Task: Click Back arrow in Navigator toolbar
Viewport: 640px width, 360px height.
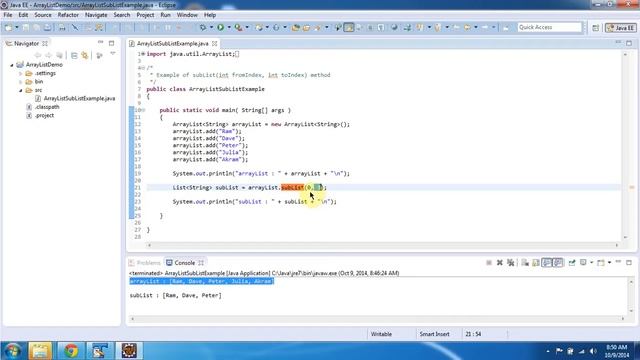Action: [38, 55]
